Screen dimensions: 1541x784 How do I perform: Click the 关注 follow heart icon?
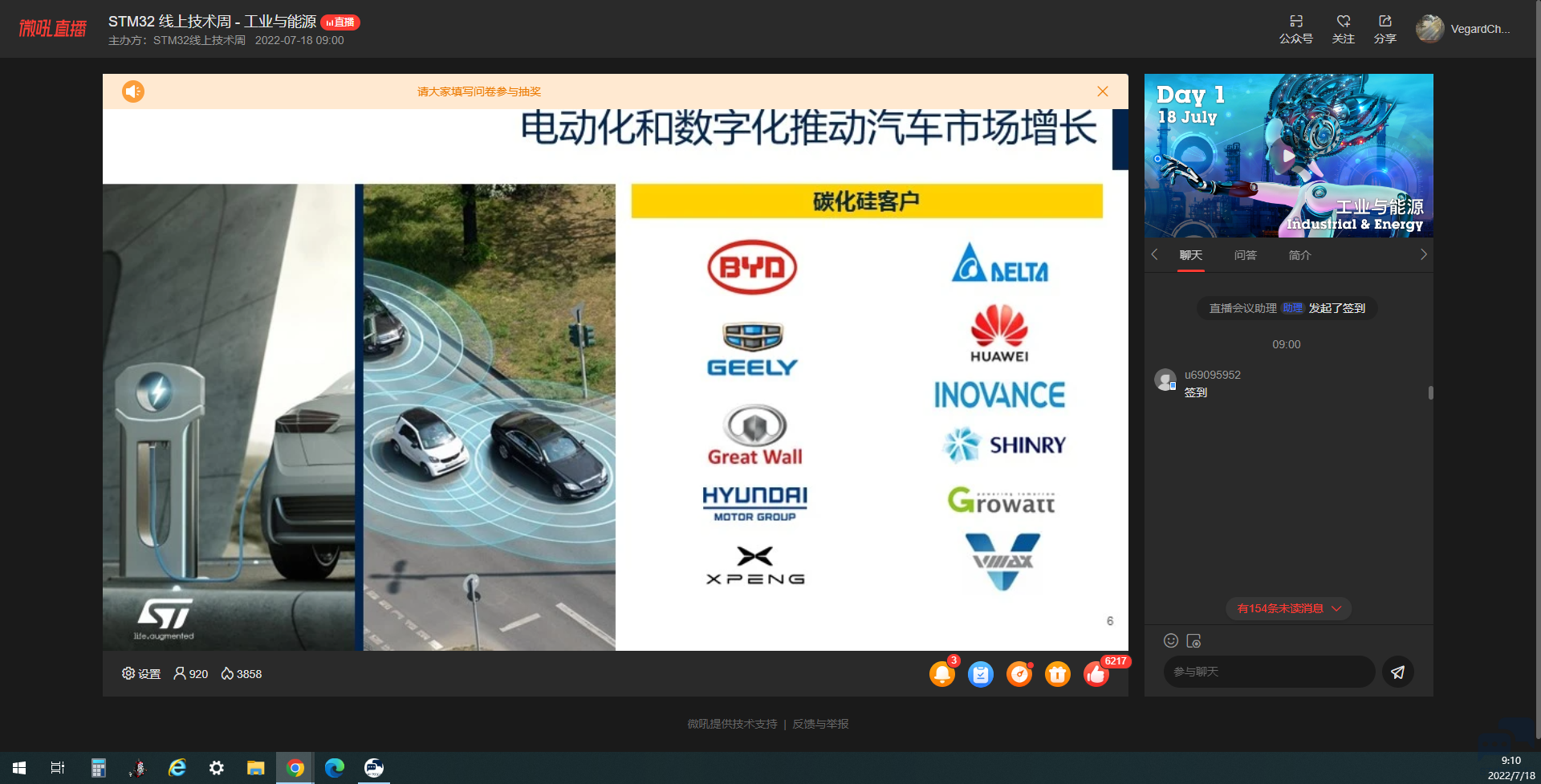click(1344, 22)
